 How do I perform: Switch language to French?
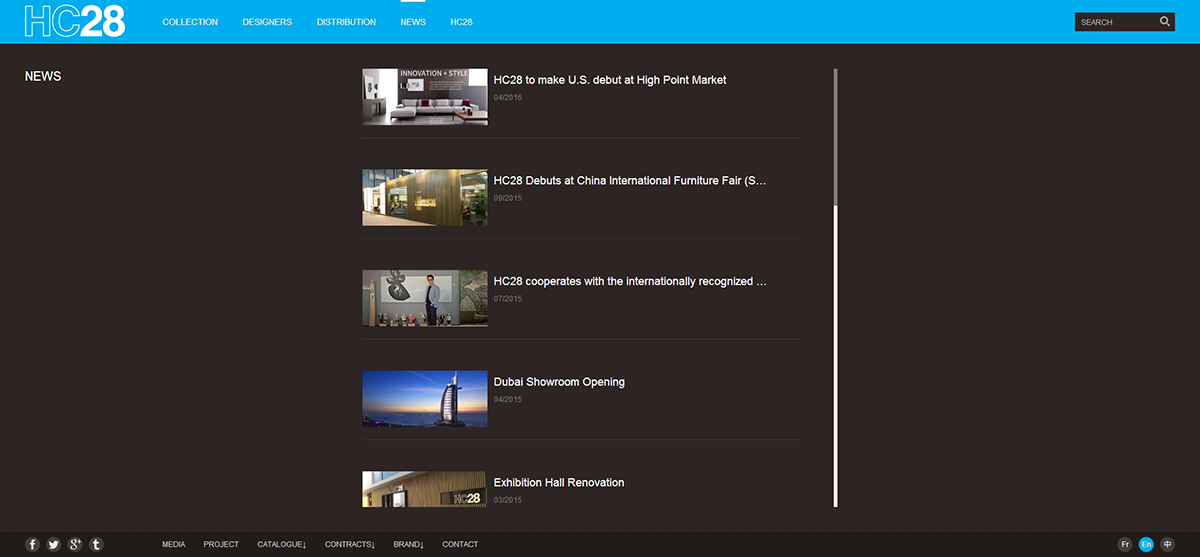tap(1125, 545)
